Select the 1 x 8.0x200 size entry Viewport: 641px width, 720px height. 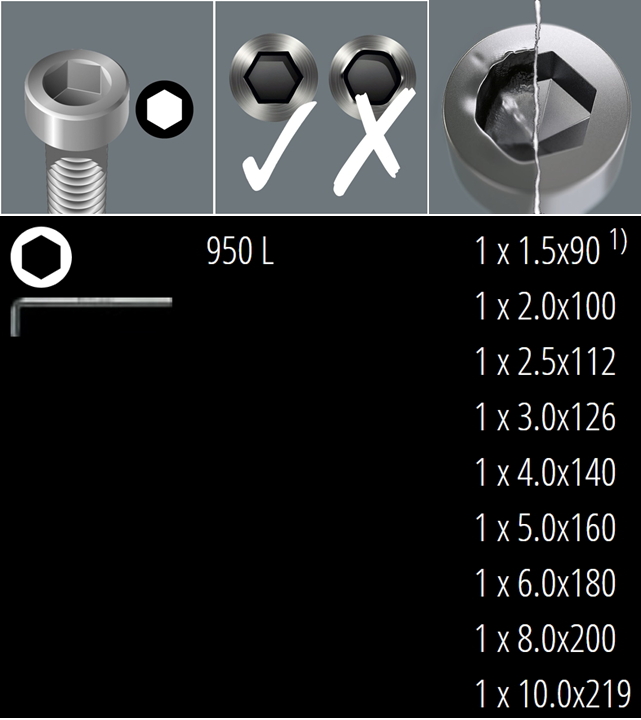pyautogui.click(x=545, y=638)
